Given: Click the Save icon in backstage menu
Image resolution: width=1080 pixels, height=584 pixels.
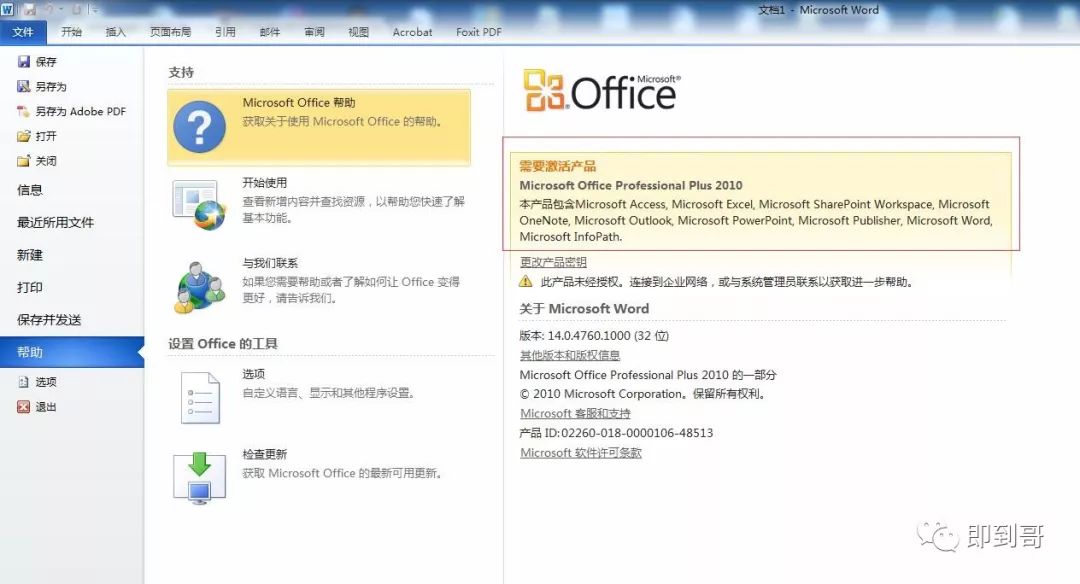Looking at the screenshot, I should pyautogui.click(x=24, y=61).
